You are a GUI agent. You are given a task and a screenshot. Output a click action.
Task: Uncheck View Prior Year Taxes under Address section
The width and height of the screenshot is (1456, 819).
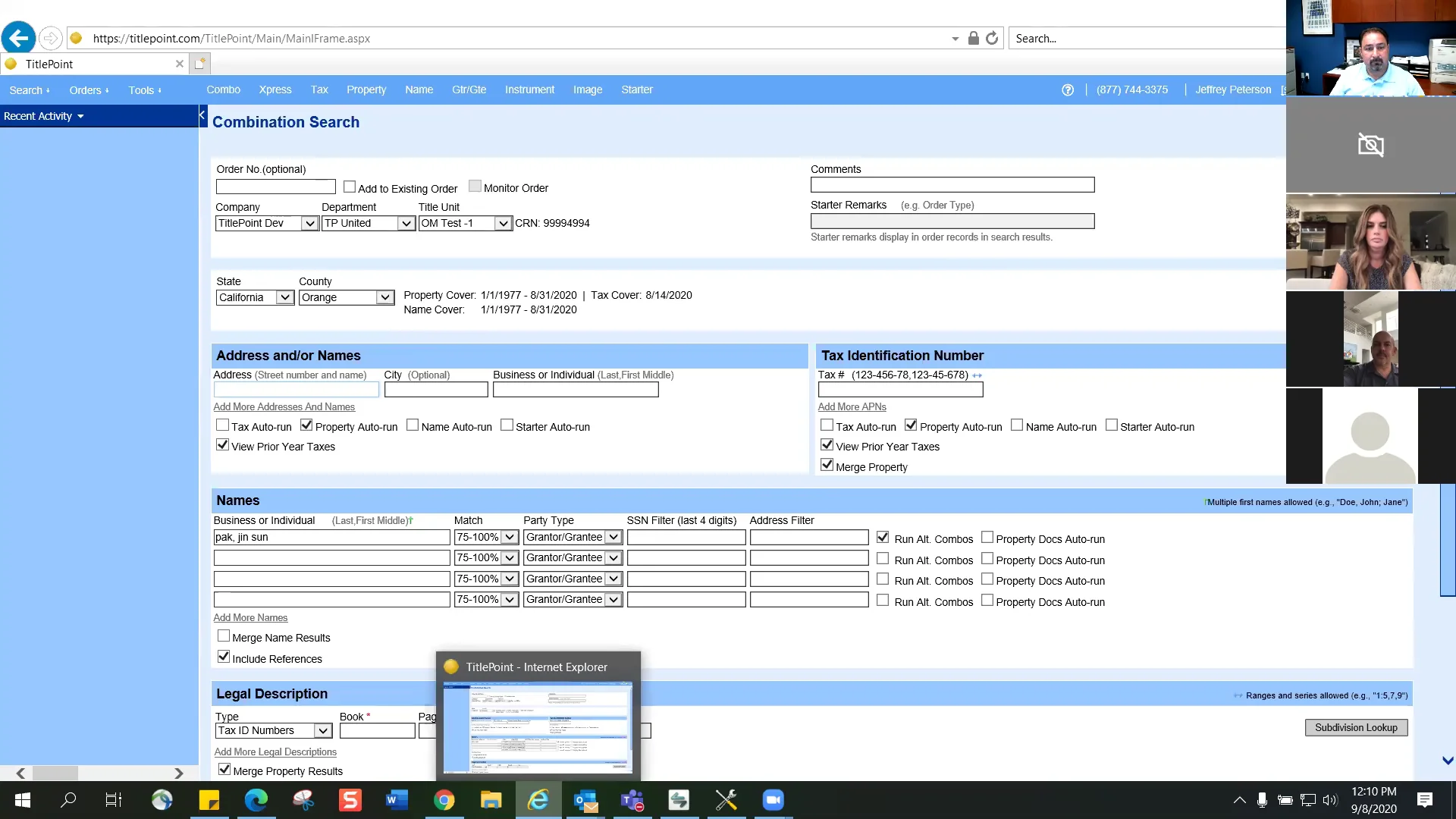point(222,444)
